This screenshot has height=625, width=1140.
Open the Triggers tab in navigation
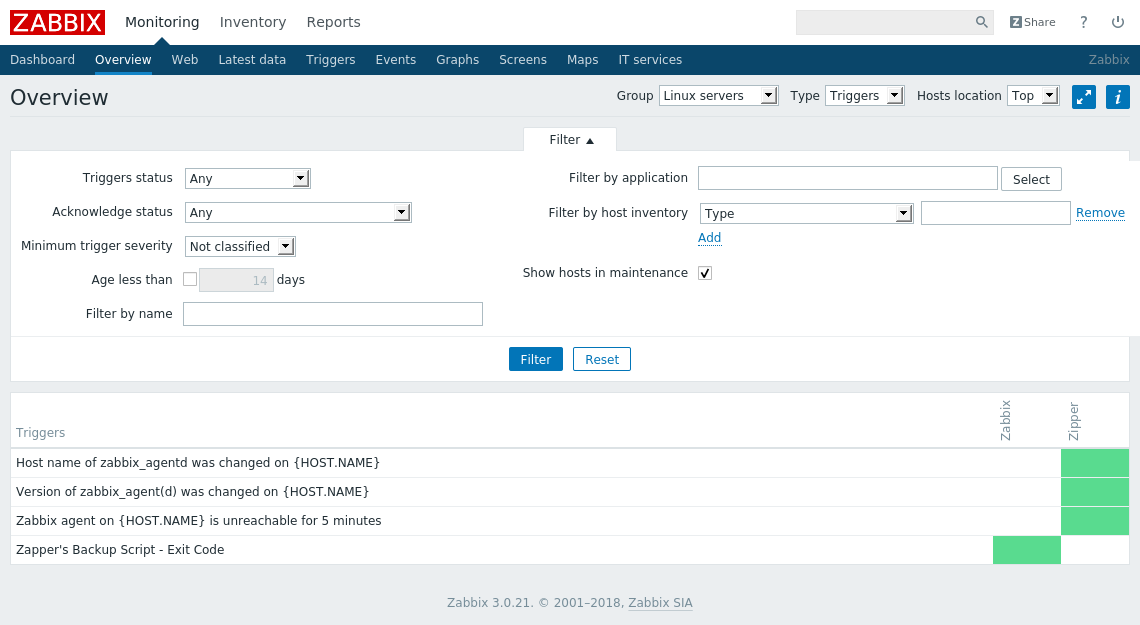331,60
